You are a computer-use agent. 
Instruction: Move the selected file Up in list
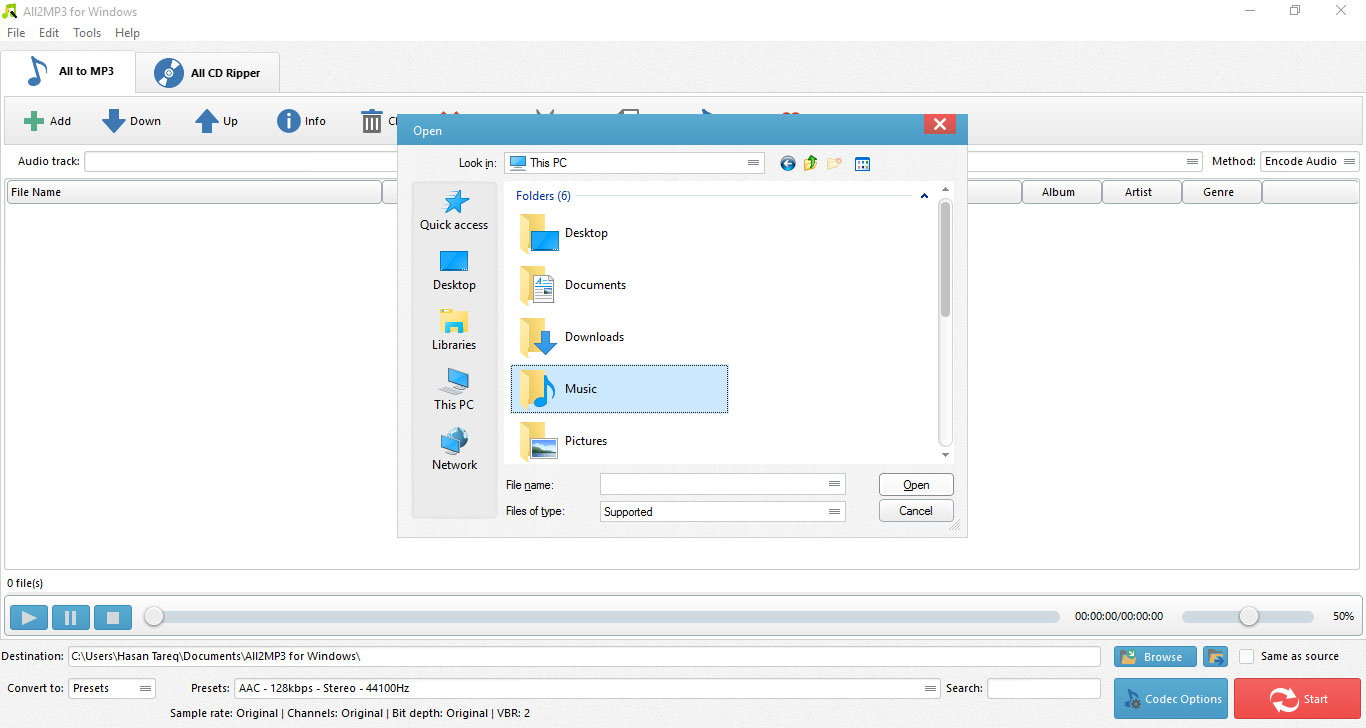tap(216, 121)
